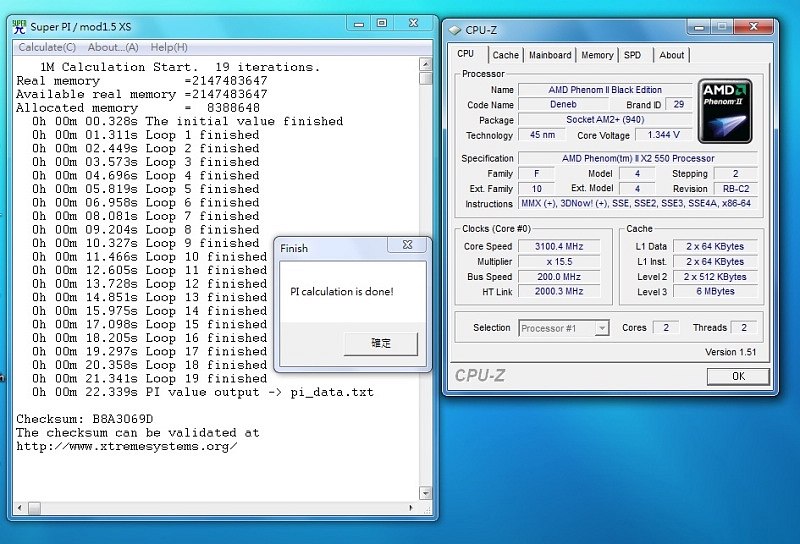Click the Ext. Family value '10'

click(x=537, y=189)
